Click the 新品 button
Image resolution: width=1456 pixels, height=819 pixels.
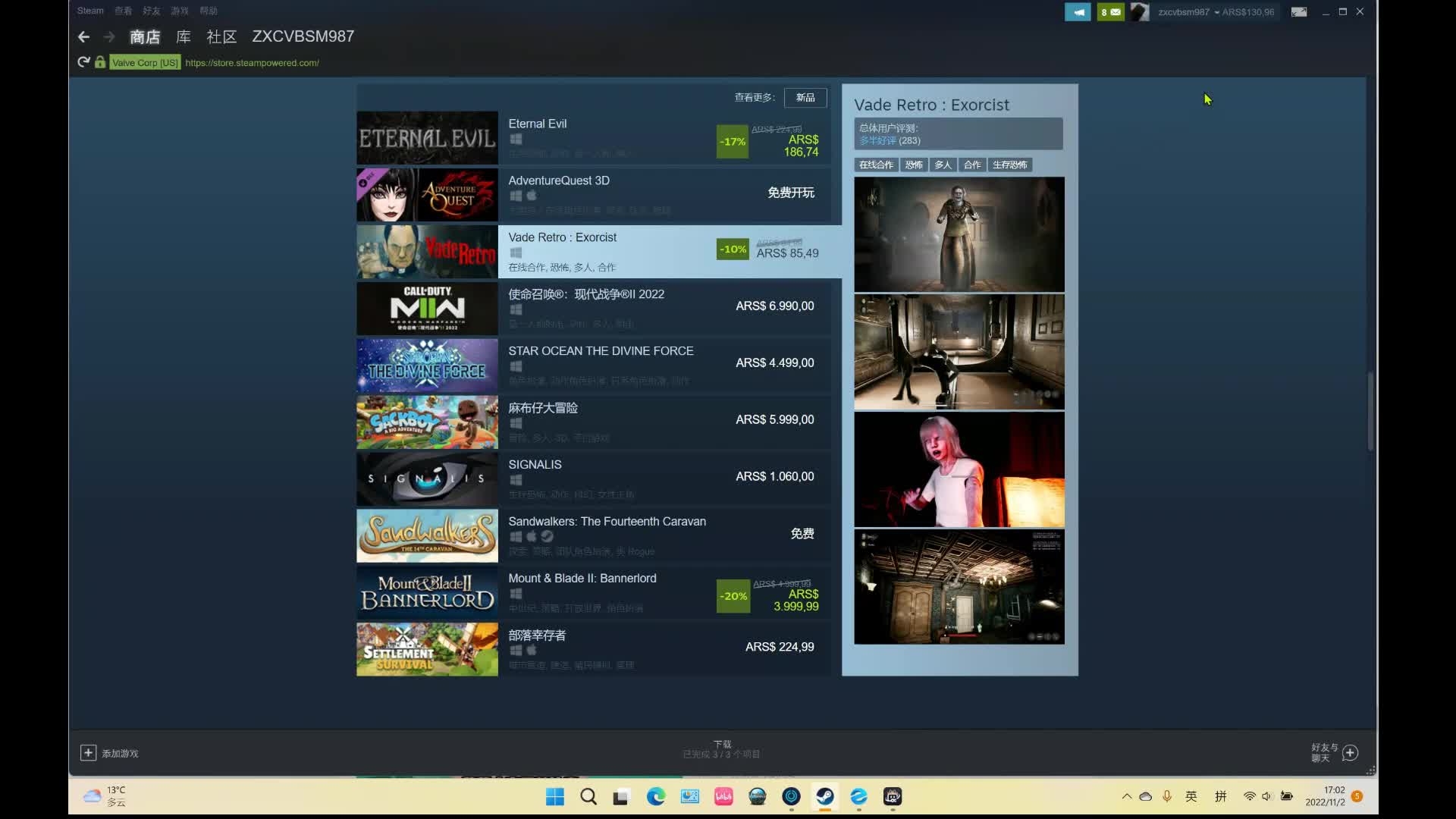coord(805,97)
